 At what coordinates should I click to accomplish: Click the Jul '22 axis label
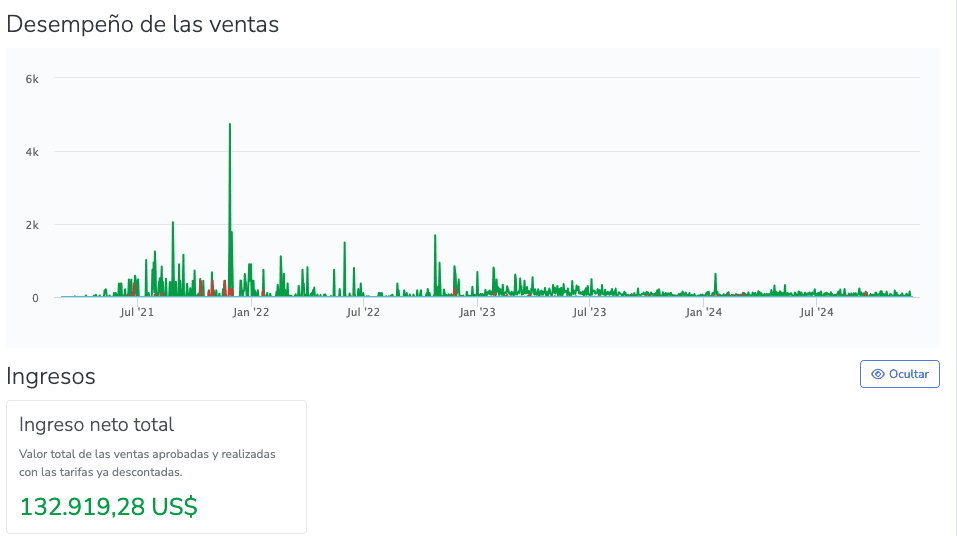363,312
